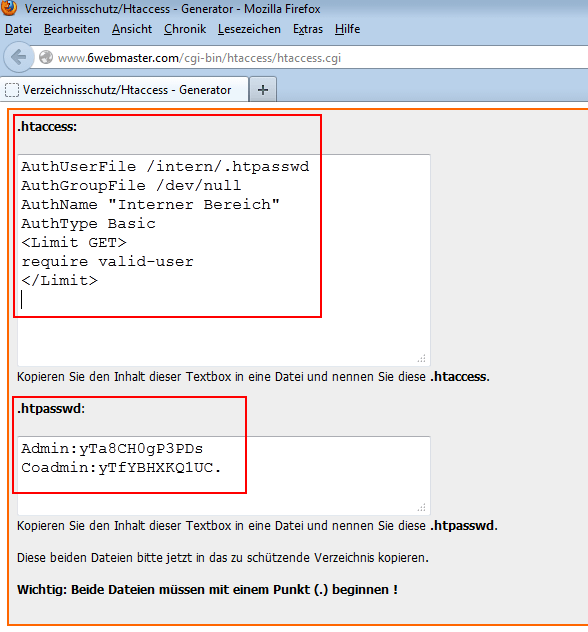Click the browser back arrow button
Viewport: 588px width, 632px height.
coord(18,57)
